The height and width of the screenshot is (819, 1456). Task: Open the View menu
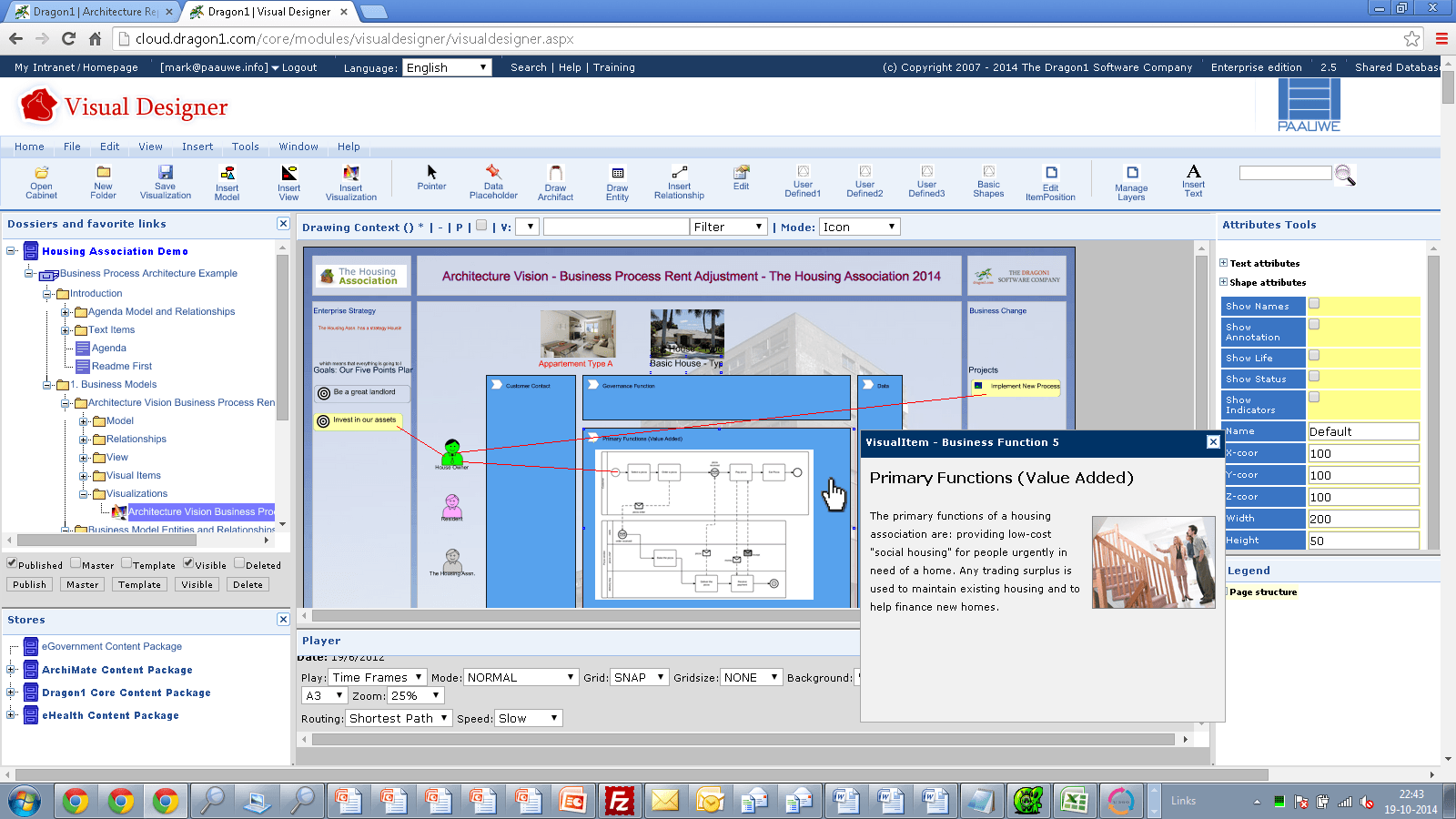[150, 147]
